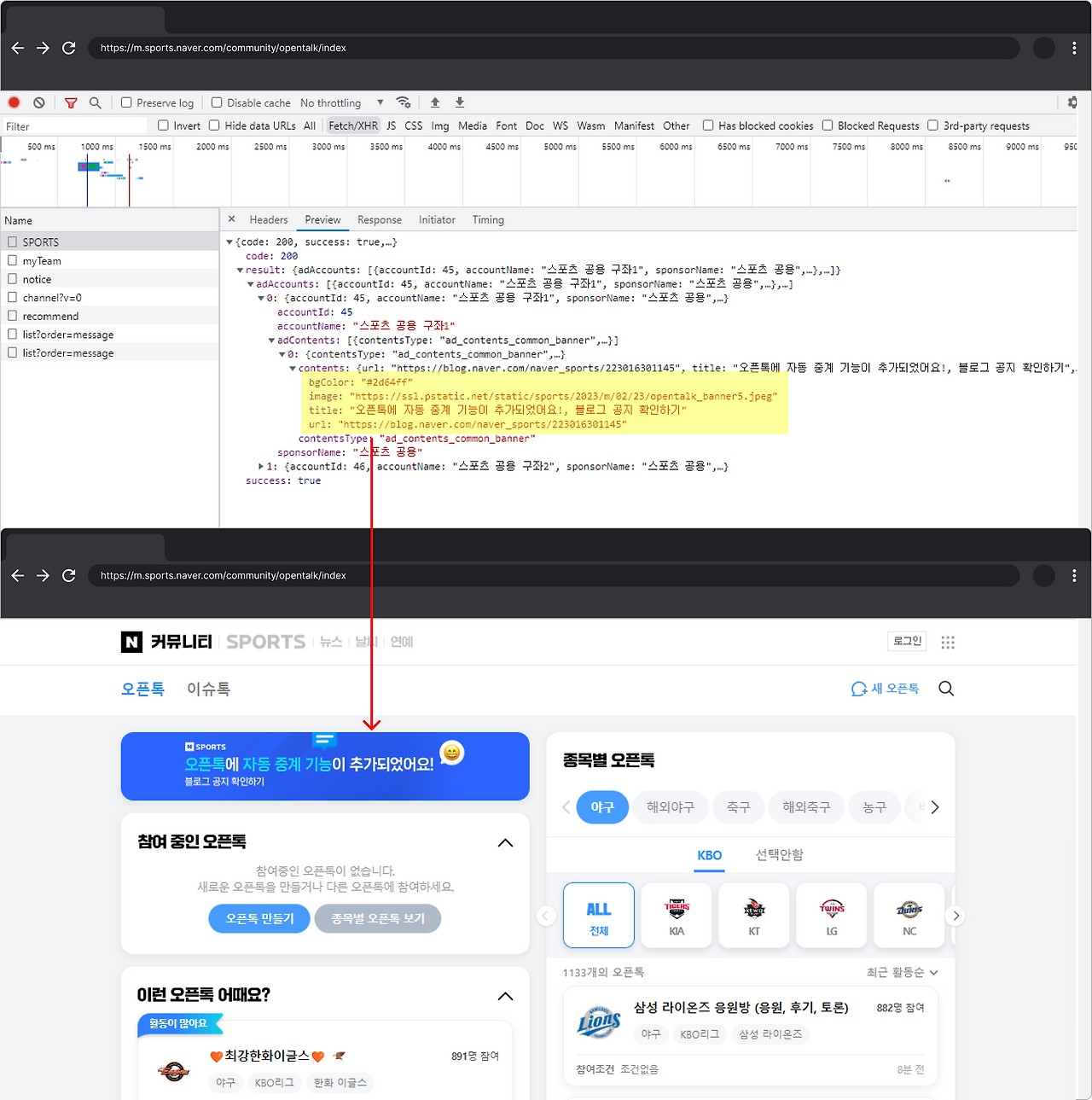Go forward in the browser showing DevTools
The image size is (1092, 1100).
point(44,48)
